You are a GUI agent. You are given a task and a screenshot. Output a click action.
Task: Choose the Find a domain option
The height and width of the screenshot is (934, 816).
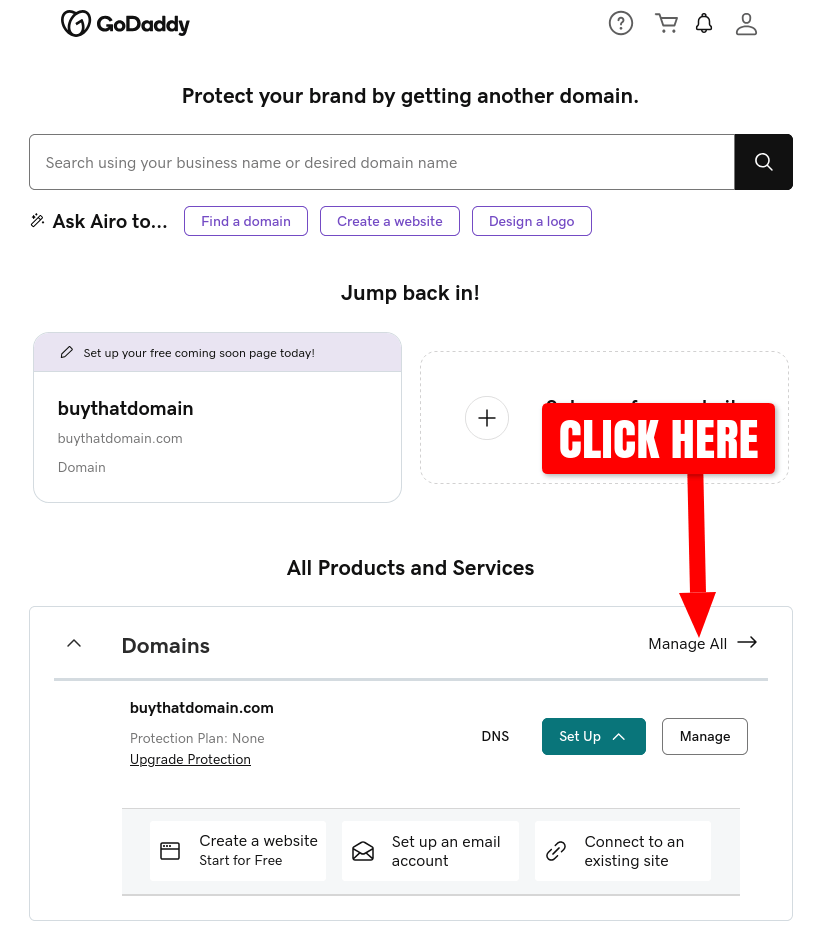[245, 220]
